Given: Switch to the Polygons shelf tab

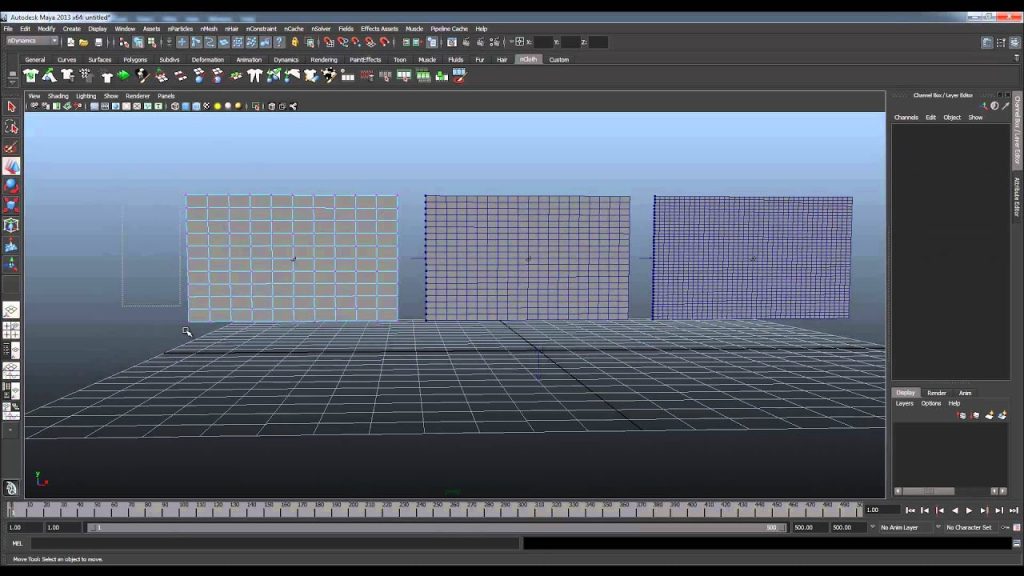Looking at the screenshot, I should (x=135, y=59).
